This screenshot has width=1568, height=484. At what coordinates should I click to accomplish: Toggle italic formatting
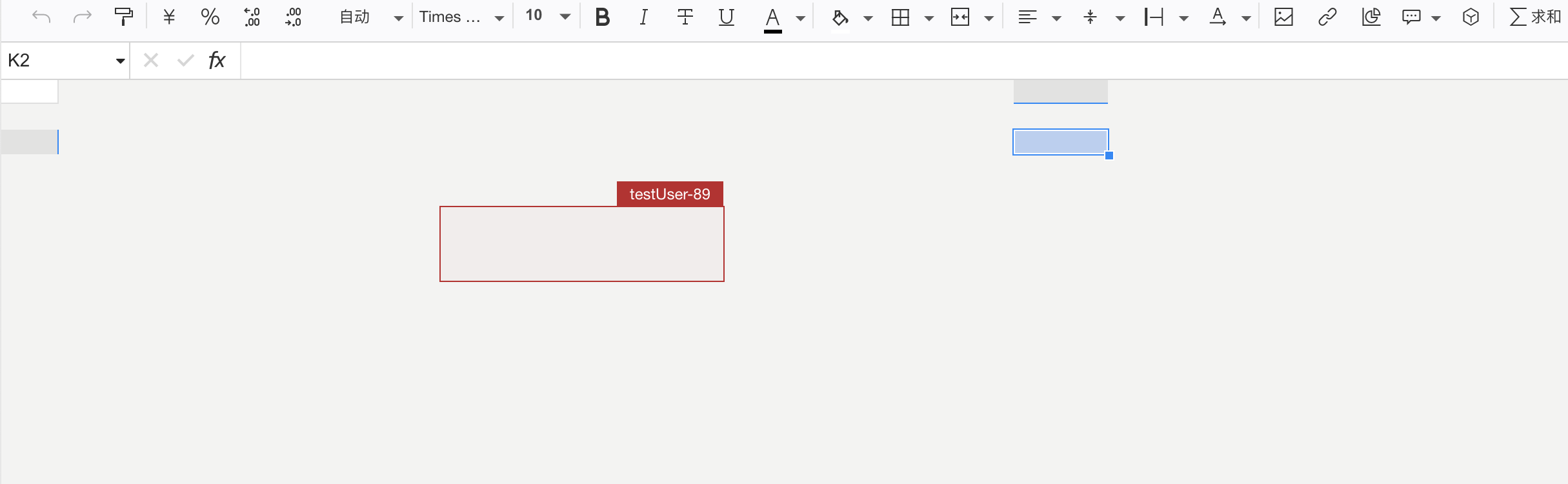tap(643, 17)
